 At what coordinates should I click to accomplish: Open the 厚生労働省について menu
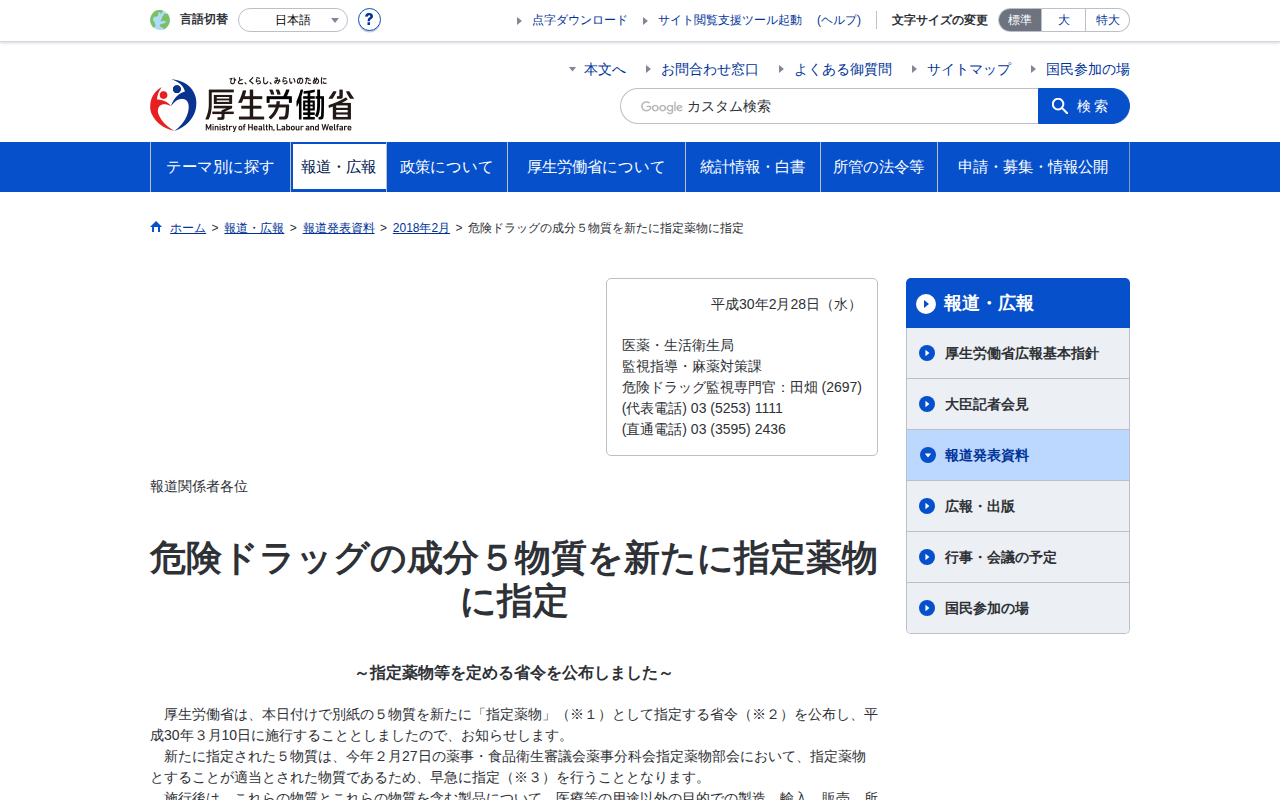pos(596,167)
